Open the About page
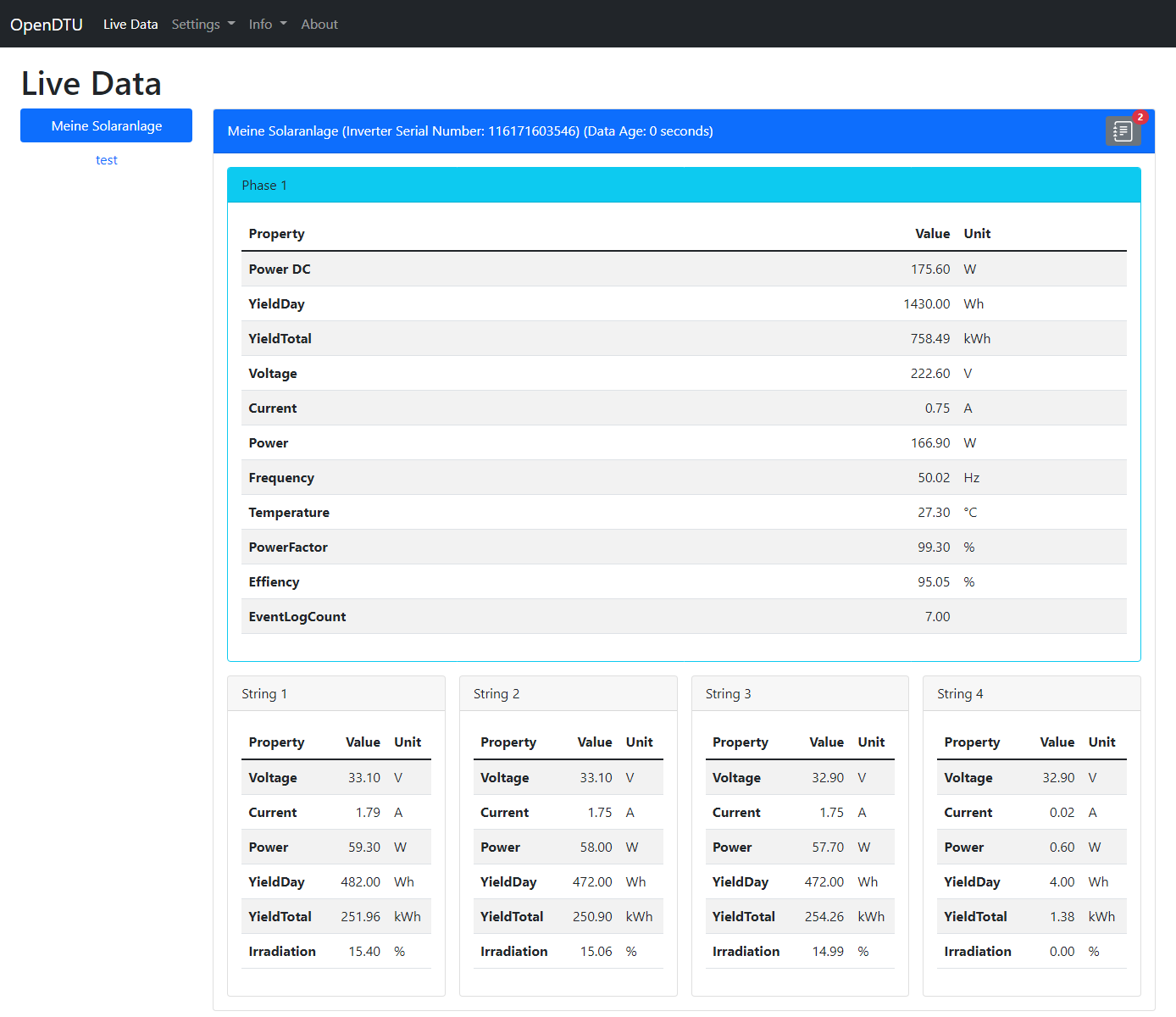1176x1017 pixels. [319, 25]
